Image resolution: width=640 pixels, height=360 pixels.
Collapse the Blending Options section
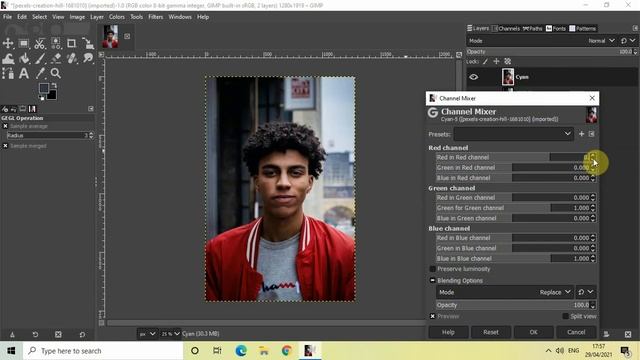pos(433,280)
